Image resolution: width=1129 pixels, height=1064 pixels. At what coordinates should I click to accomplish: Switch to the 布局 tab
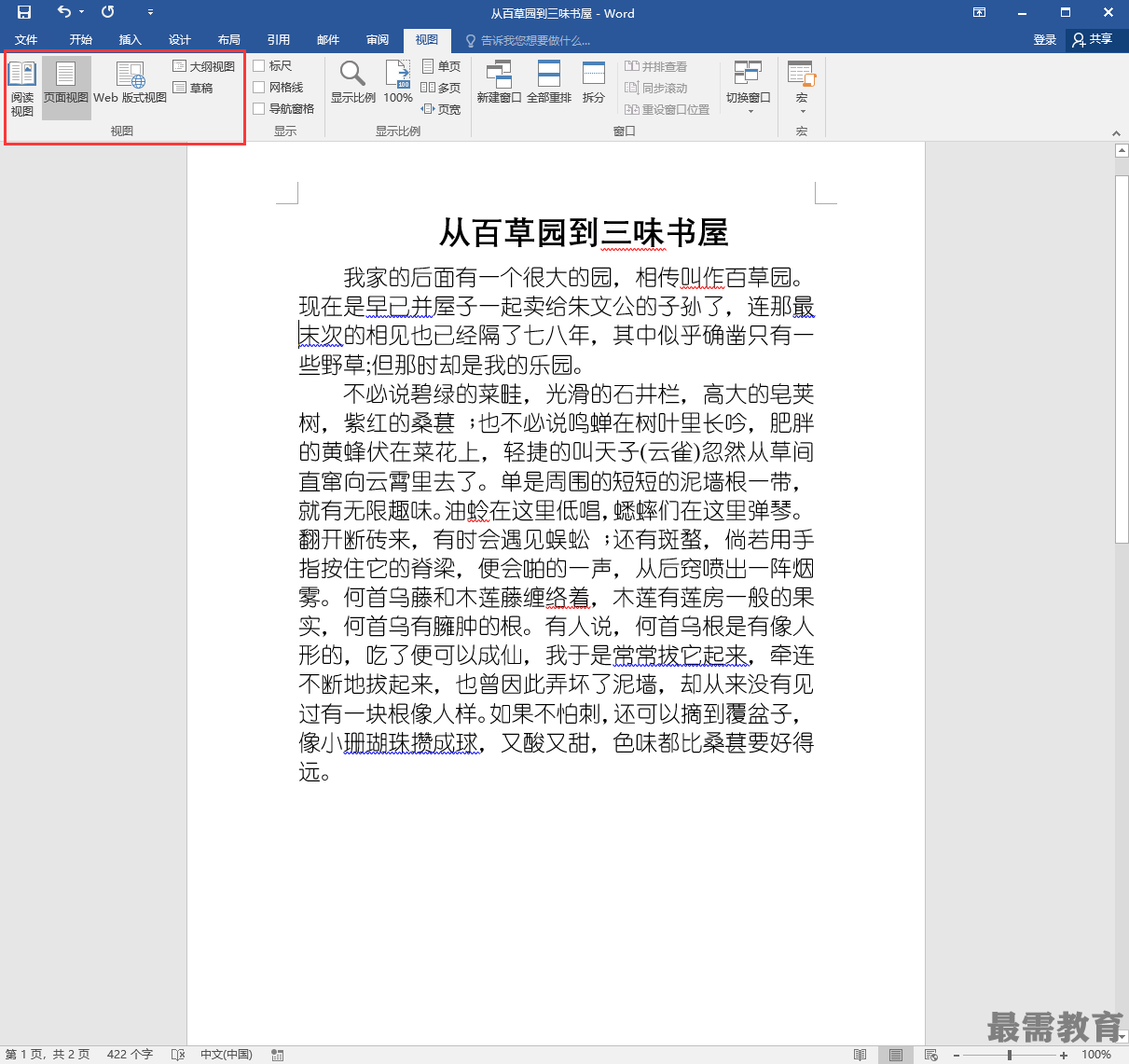229,39
